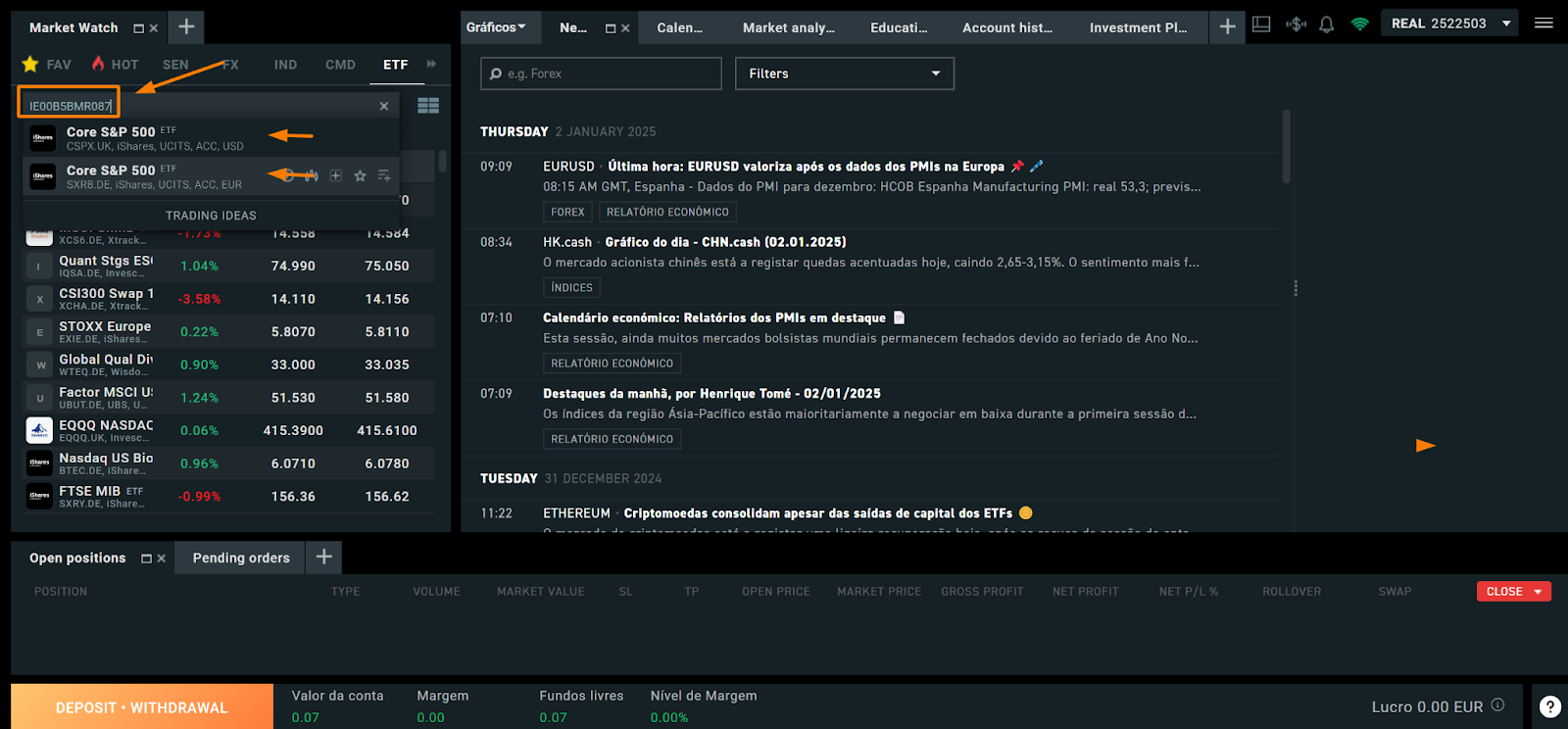Check the green connection status icon
The image size is (1568, 729).
[x=1359, y=24]
